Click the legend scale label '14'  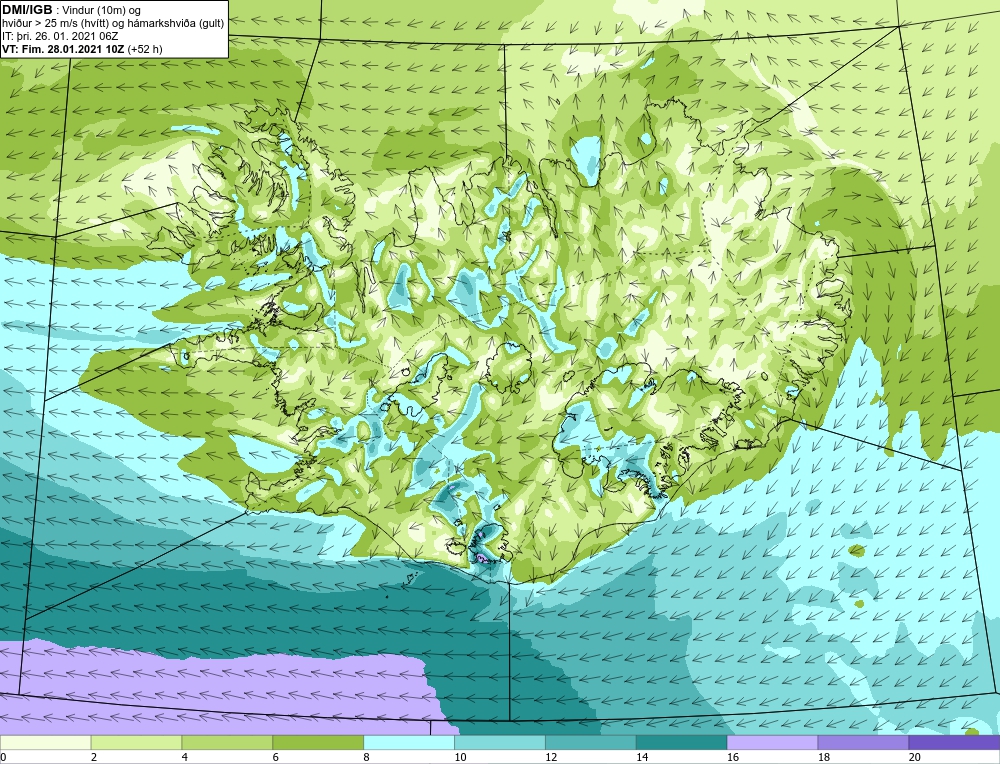(x=641, y=757)
